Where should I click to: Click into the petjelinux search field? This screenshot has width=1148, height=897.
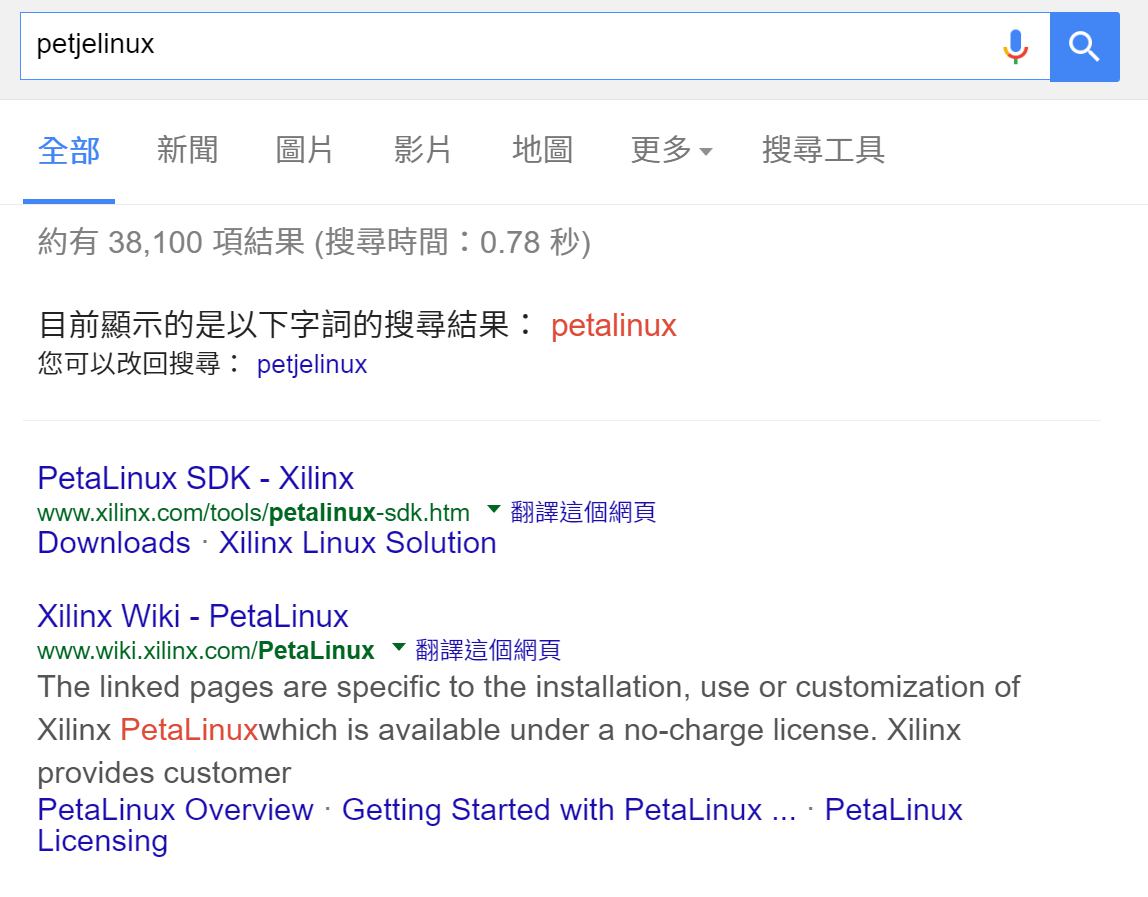coord(500,46)
